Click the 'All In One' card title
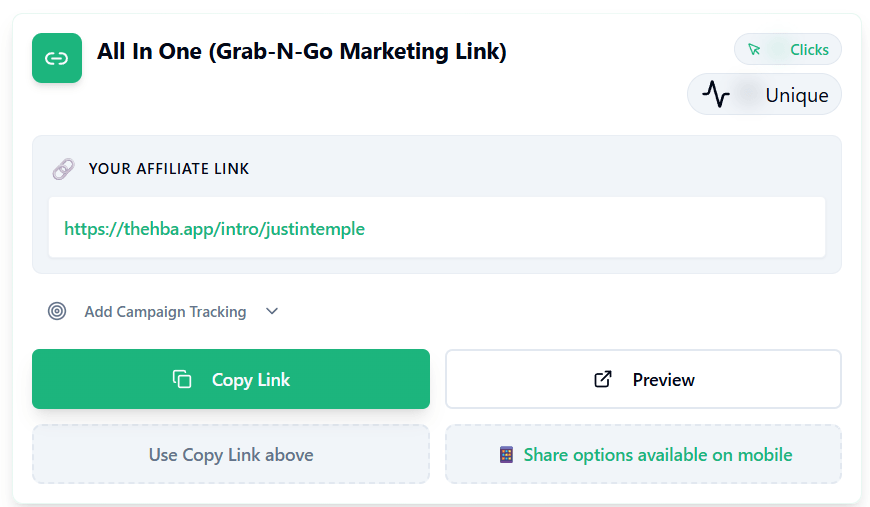Viewport: 870px width, 507px height. [301, 51]
